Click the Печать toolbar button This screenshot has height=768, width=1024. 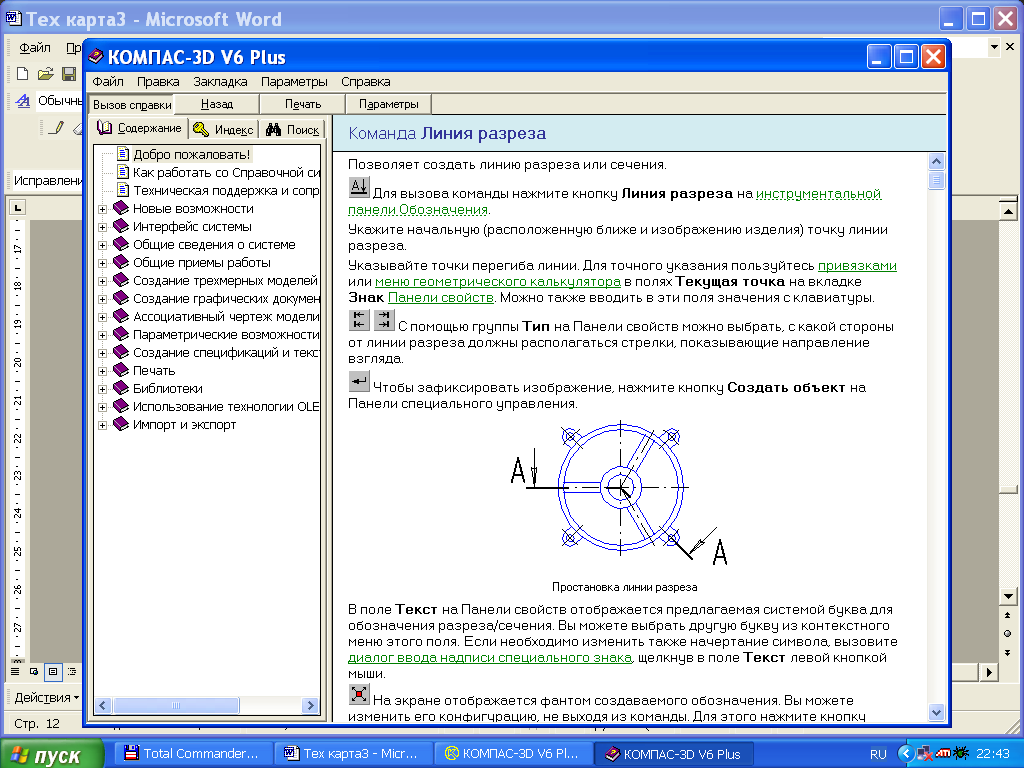[x=303, y=104]
